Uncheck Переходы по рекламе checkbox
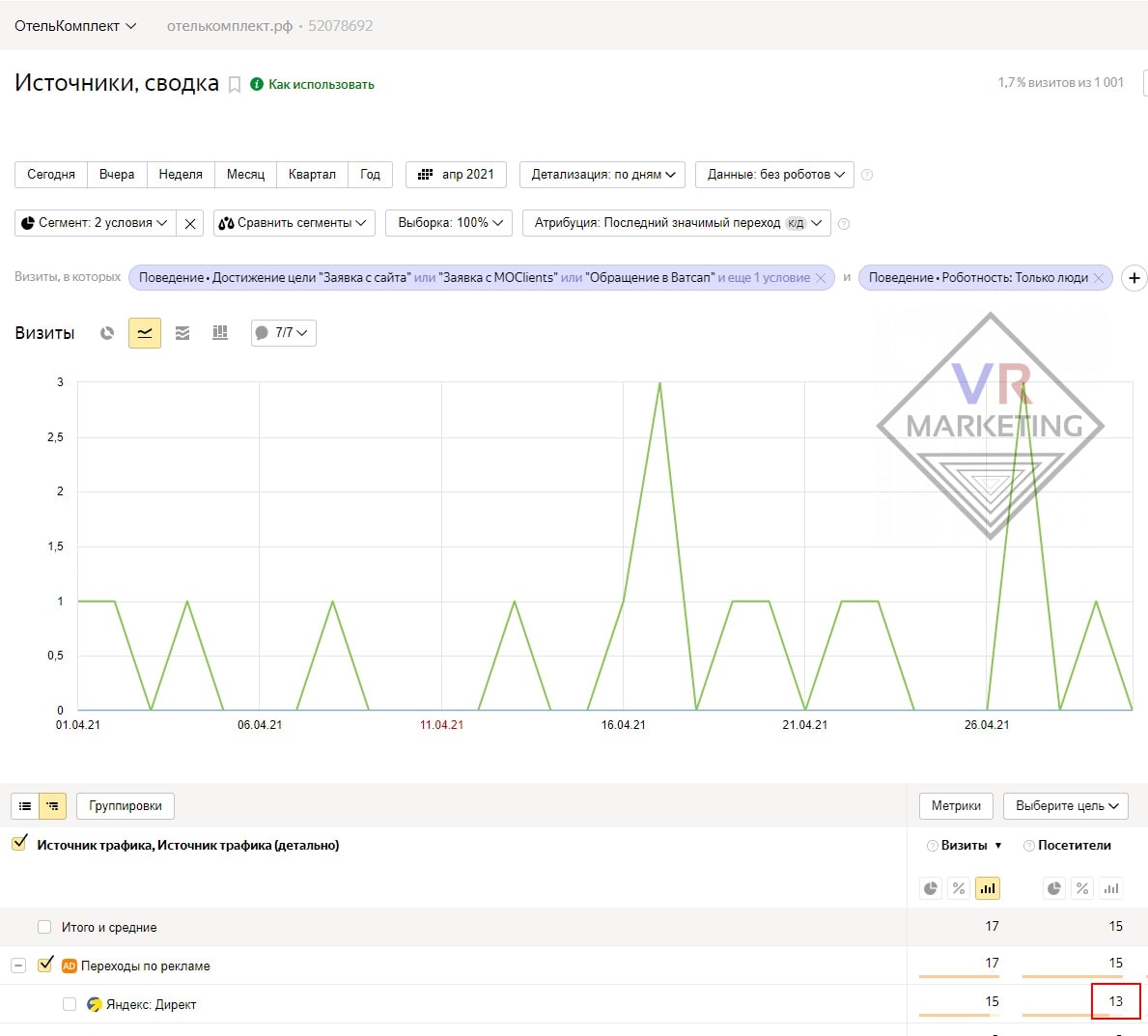The height and width of the screenshot is (1036, 1148). click(45, 965)
